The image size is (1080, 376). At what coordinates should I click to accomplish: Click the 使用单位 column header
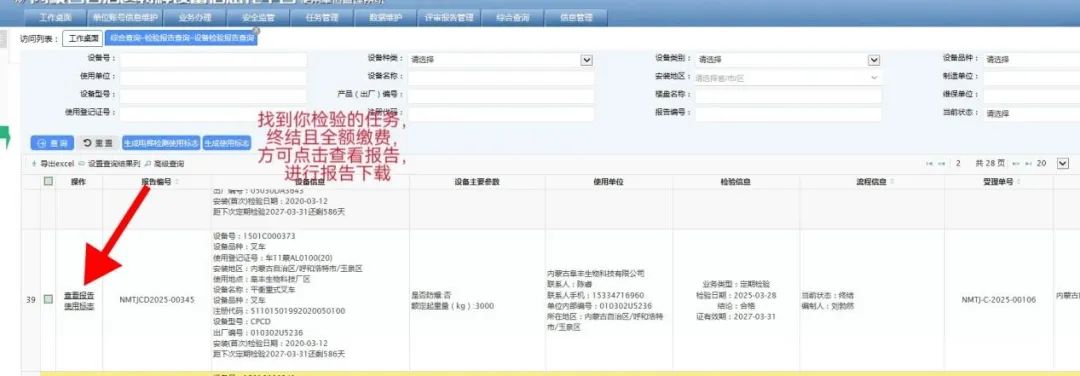click(609, 182)
